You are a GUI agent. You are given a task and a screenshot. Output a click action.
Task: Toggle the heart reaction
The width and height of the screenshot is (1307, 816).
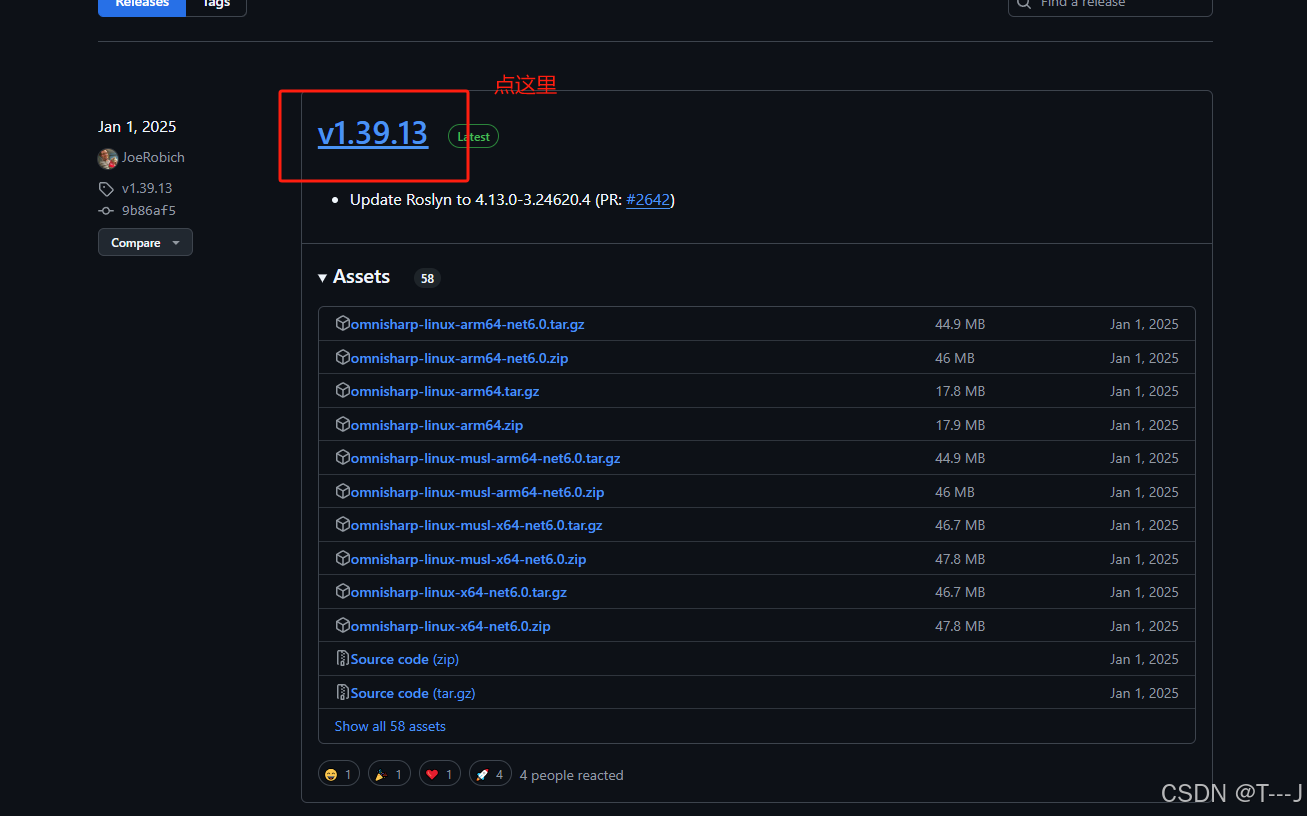(x=439, y=774)
